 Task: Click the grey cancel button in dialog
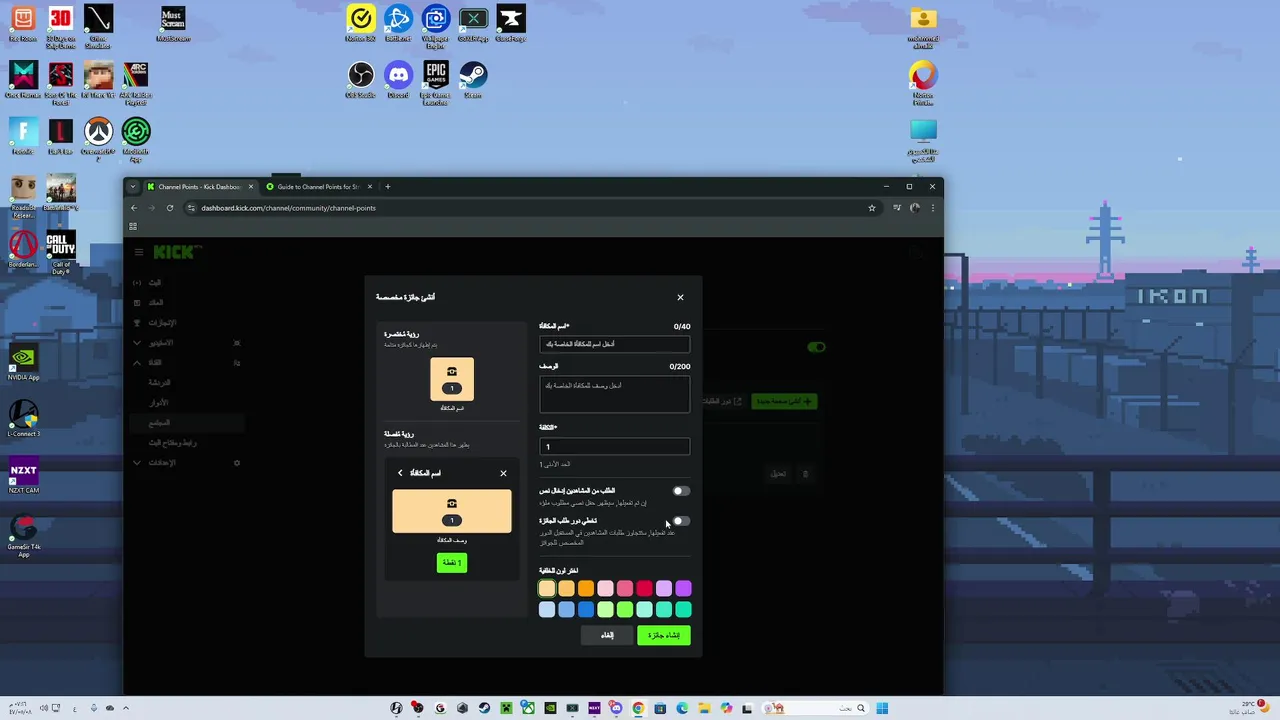607,635
